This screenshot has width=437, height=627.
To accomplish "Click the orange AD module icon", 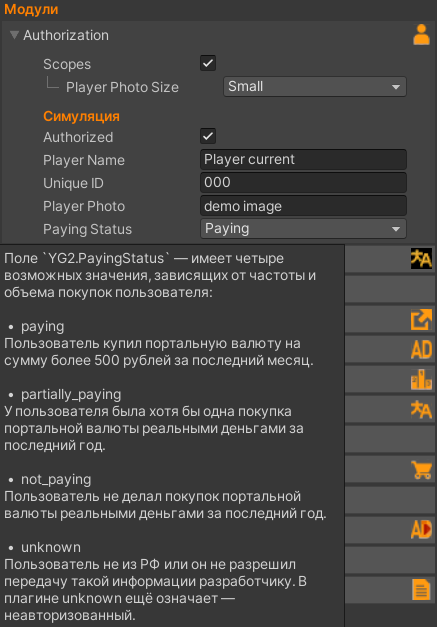I will 421,349.
